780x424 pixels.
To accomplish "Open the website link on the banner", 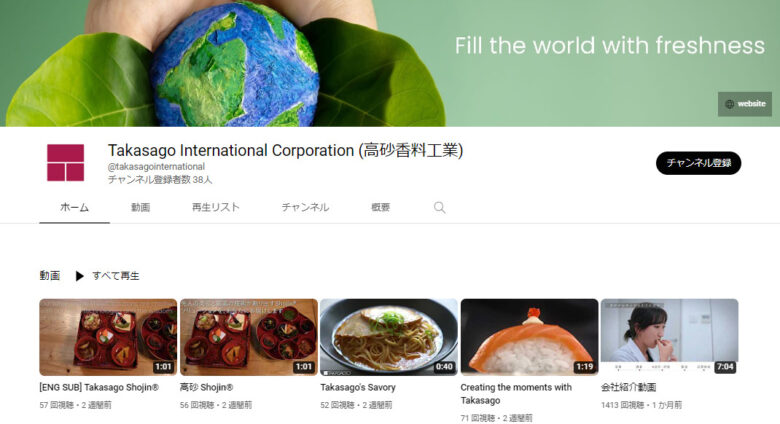I will [x=745, y=104].
